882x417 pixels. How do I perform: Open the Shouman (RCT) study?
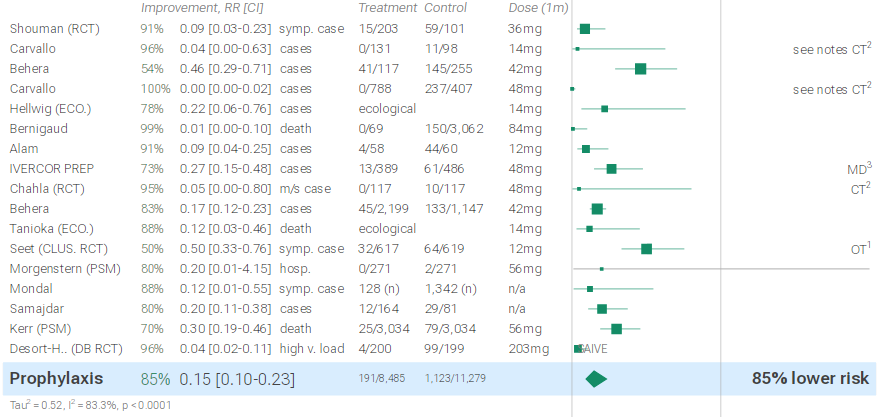55,29
